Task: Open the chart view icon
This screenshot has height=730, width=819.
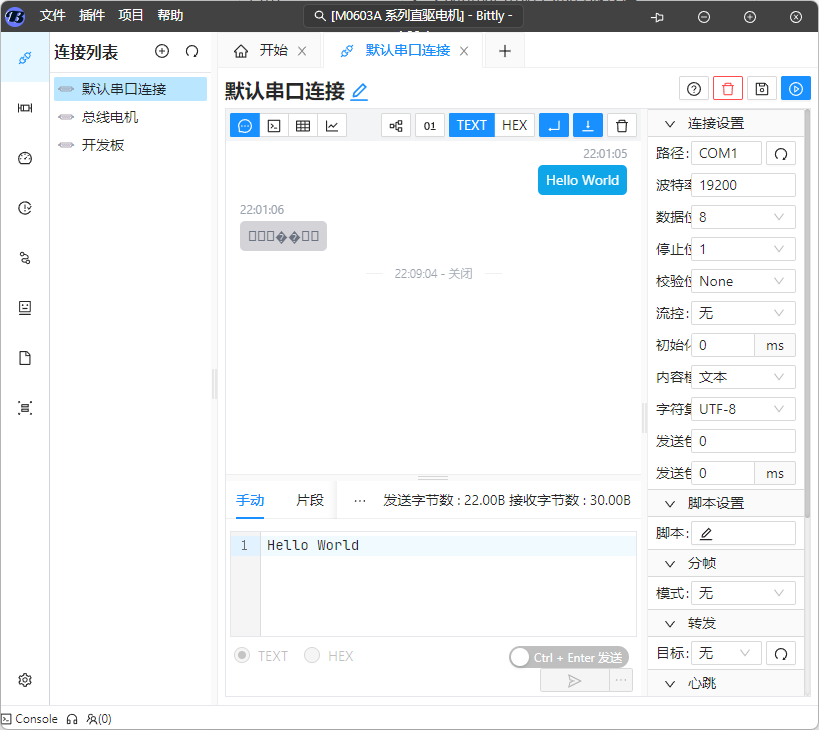Action: click(x=332, y=125)
